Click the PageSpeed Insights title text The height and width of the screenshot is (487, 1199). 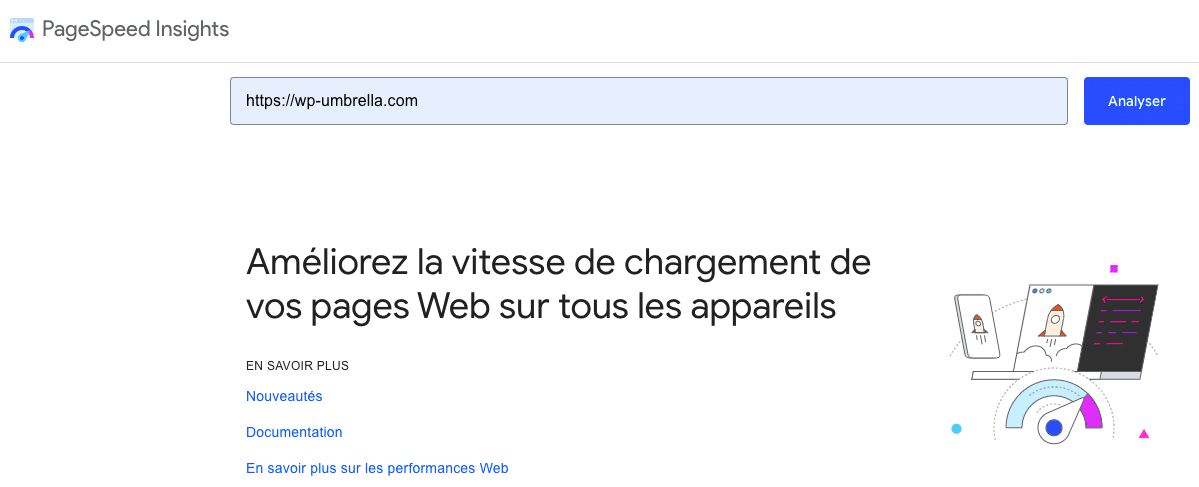[135, 29]
